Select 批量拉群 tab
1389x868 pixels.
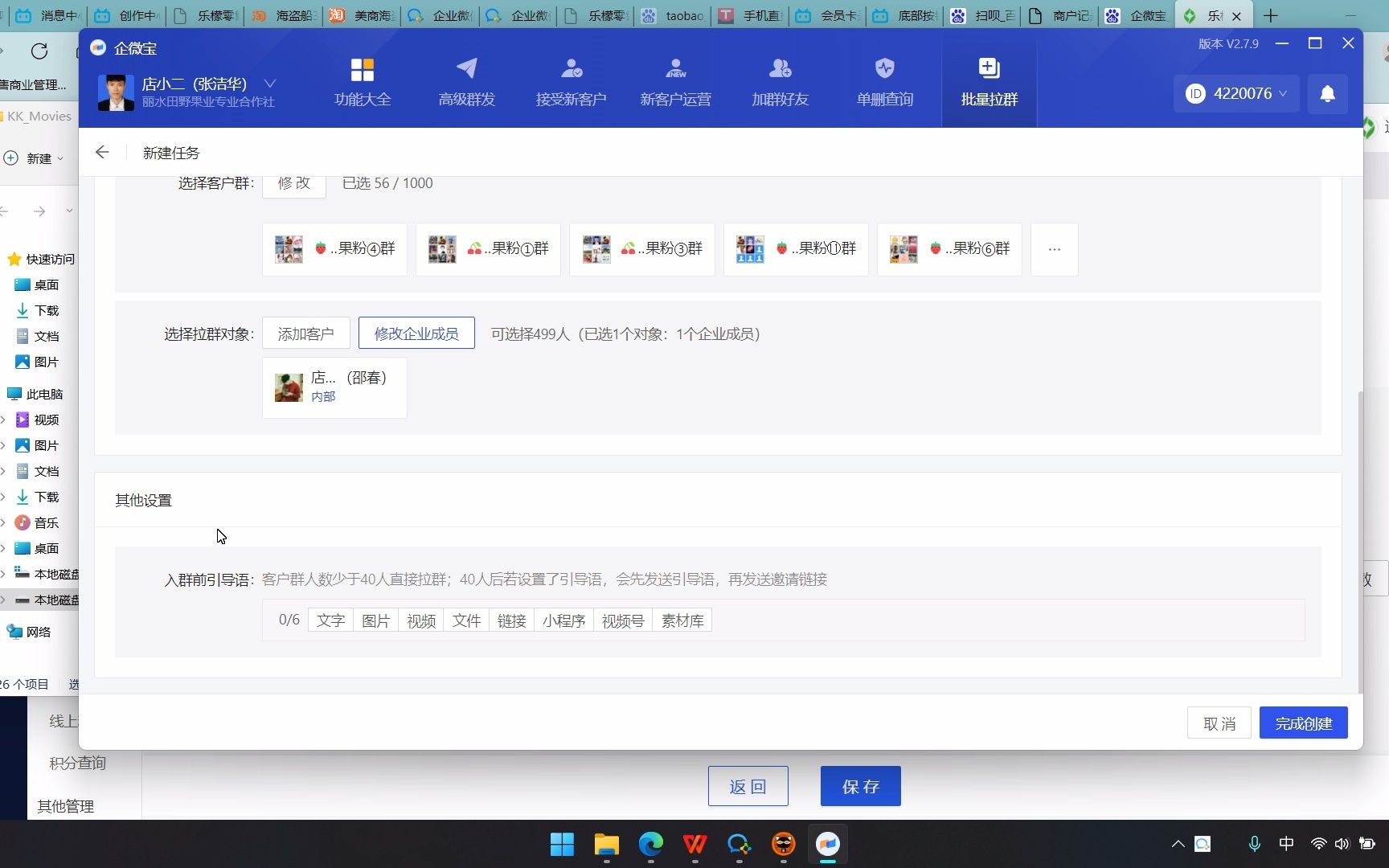[x=989, y=81]
